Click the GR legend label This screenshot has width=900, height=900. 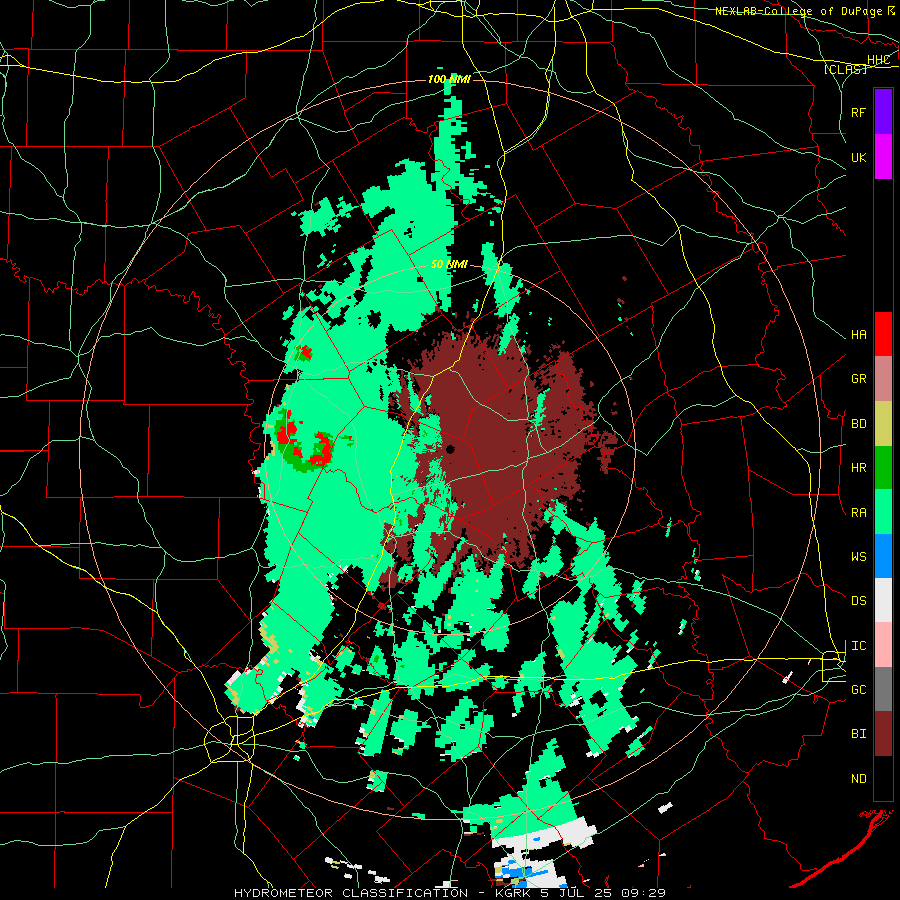click(858, 379)
